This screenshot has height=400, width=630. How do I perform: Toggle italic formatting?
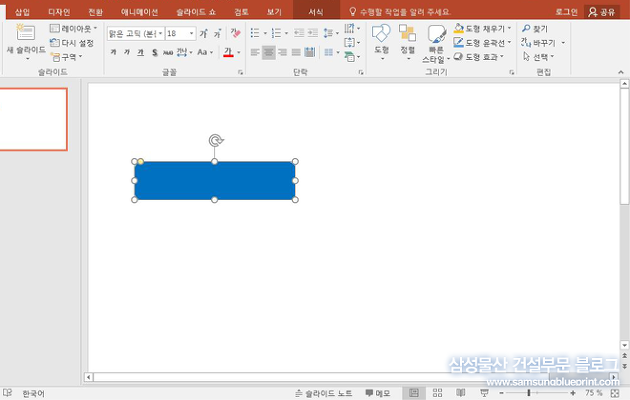click(127, 52)
